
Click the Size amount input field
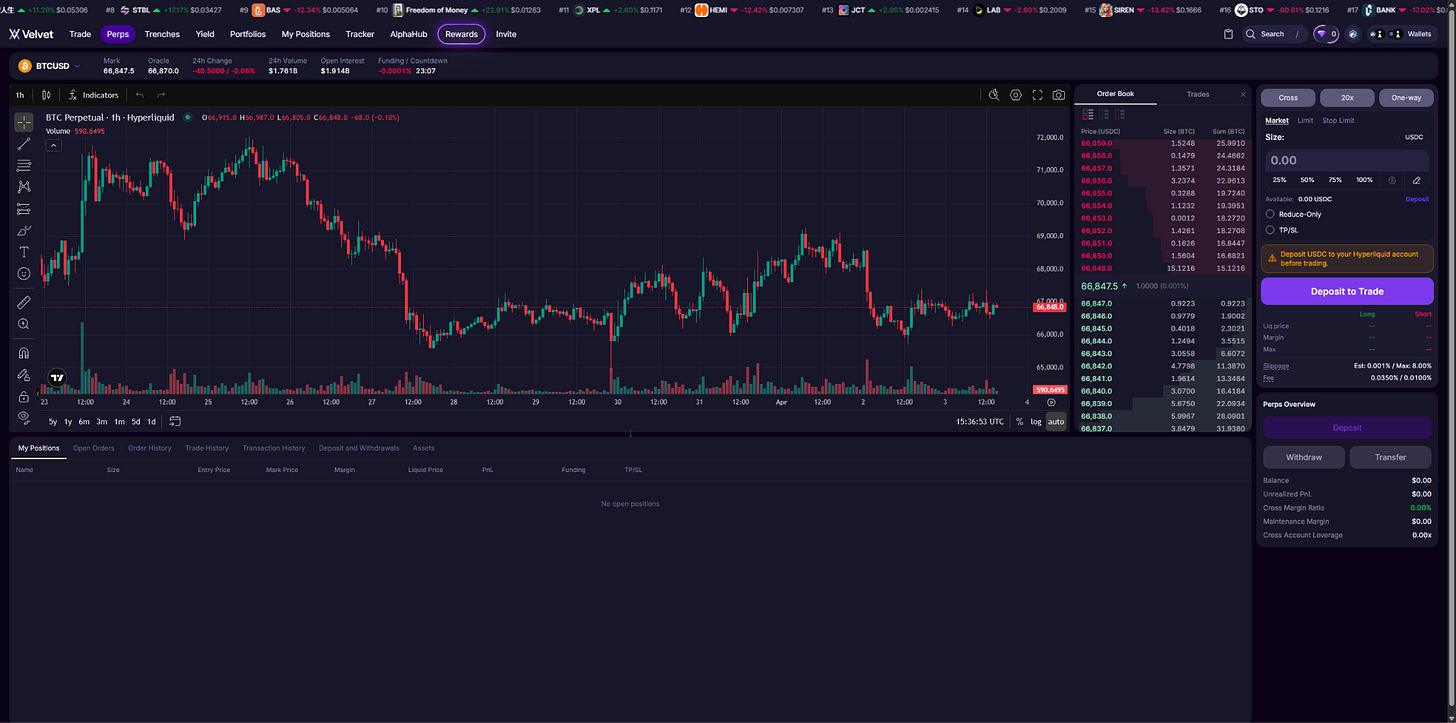tap(1347, 160)
